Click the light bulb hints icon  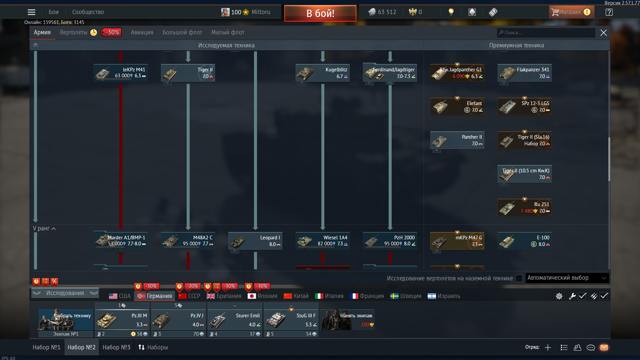click(x=451, y=12)
